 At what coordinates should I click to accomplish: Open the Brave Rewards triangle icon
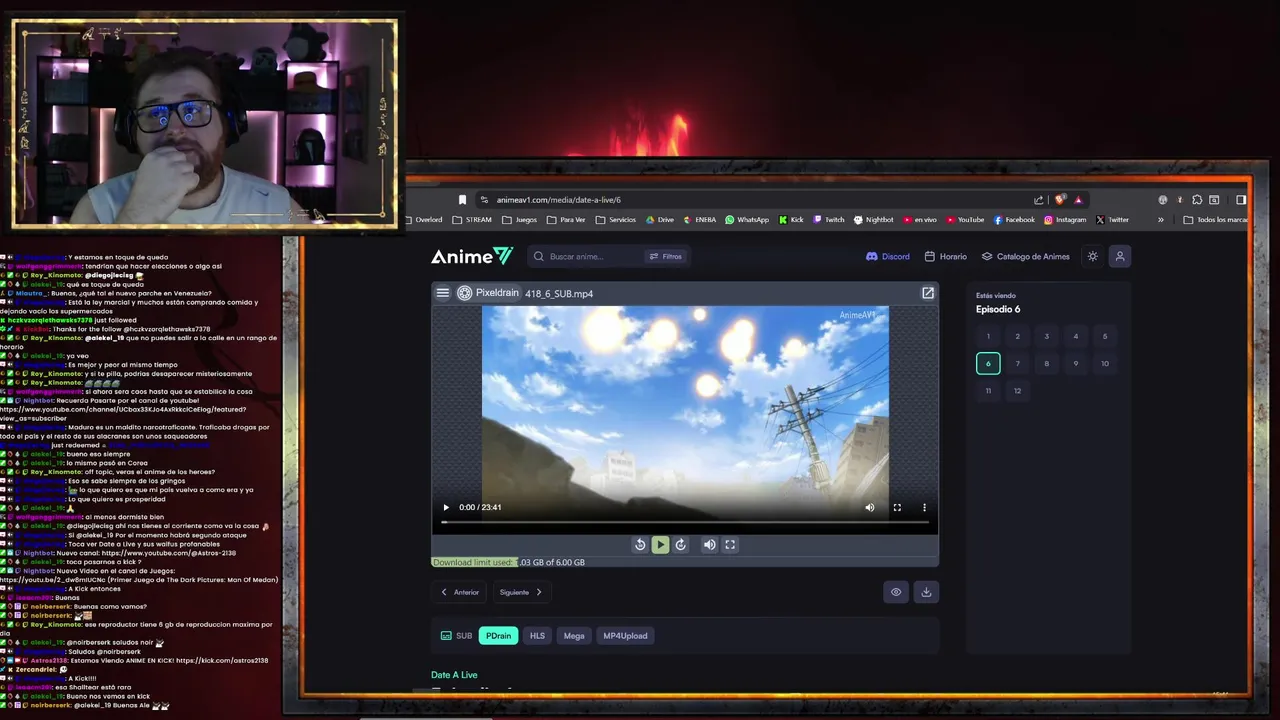pos(1078,200)
